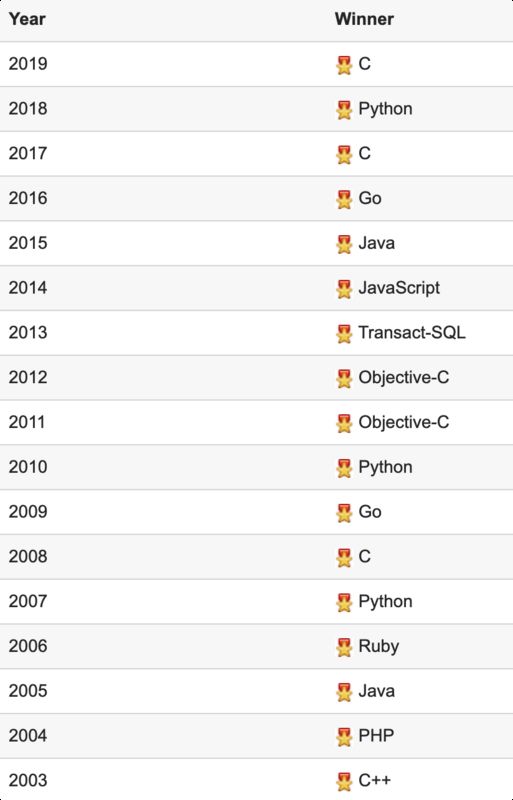
Task: Select the 2009 year cell
Action: [28, 511]
